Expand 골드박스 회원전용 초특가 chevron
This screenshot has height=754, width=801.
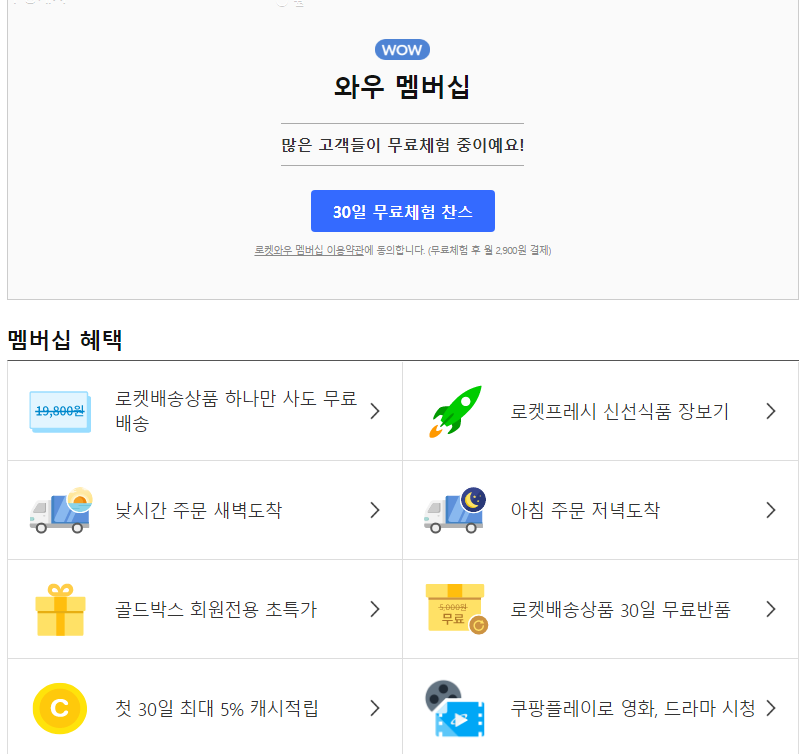tap(375, 609)
